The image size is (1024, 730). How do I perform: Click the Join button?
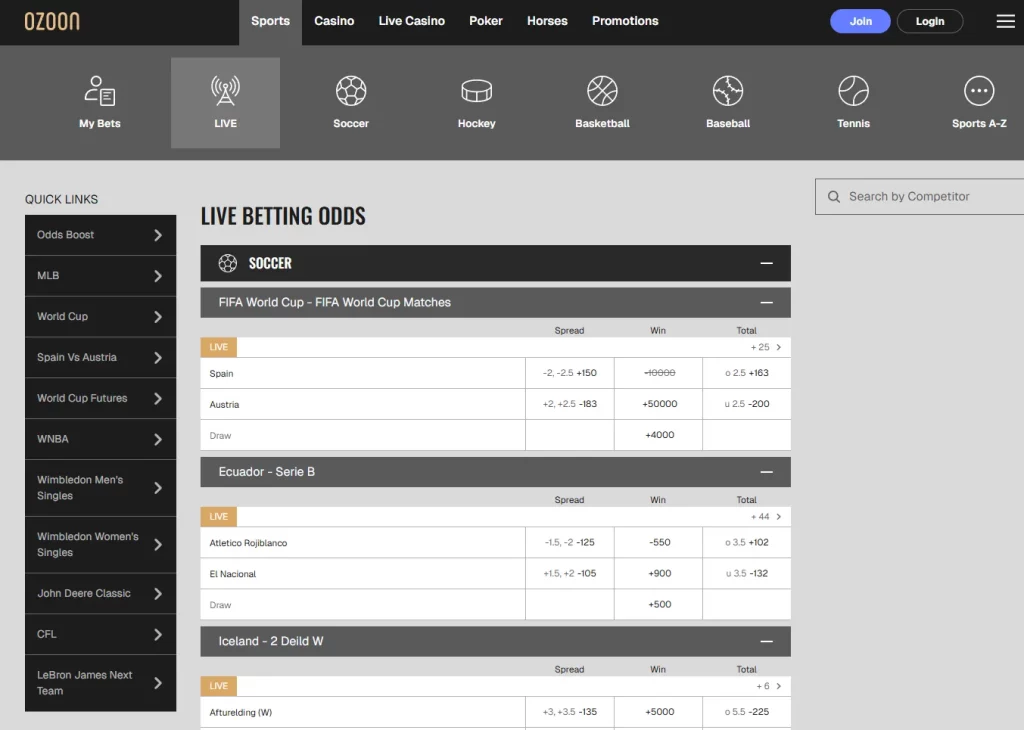860,22
